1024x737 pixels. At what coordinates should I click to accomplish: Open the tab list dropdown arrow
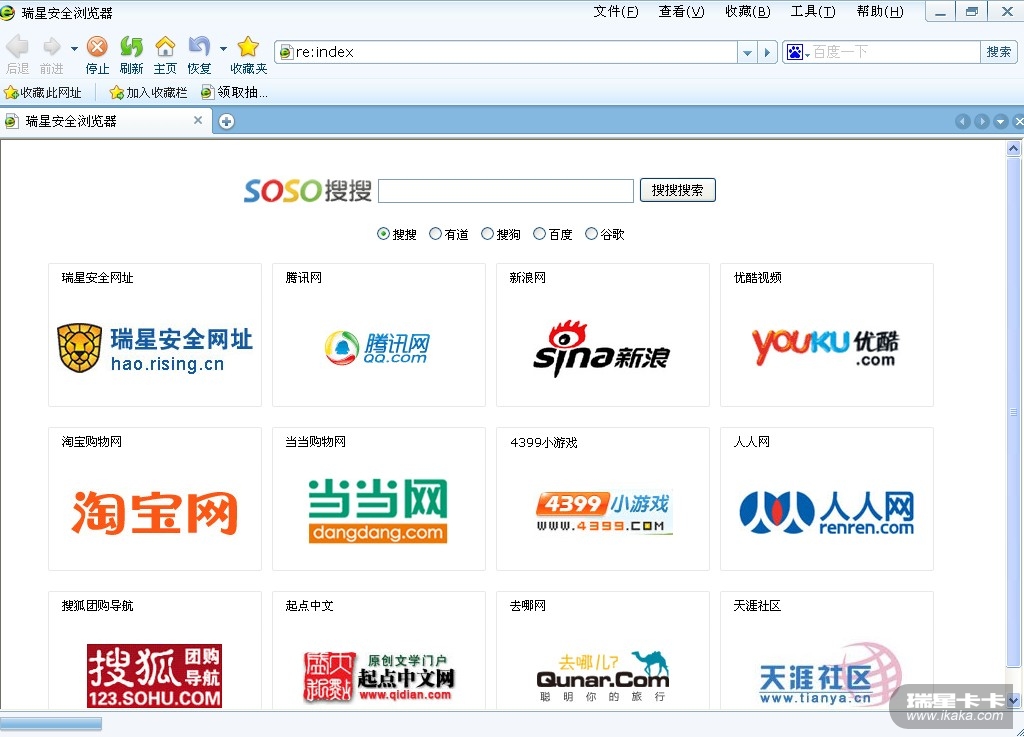pyautogui.click(x=1000, y=121)
